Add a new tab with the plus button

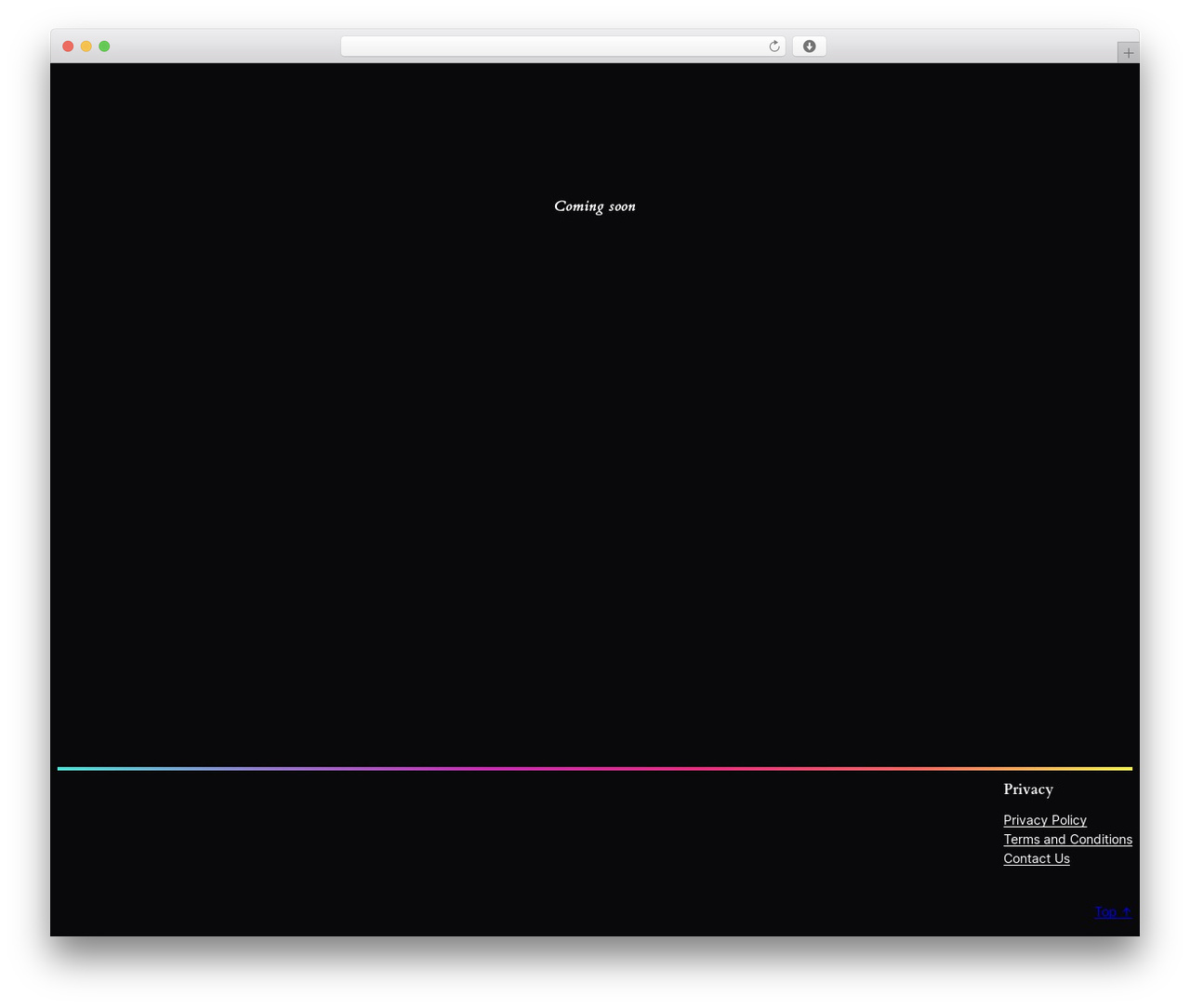pos(1128,53)
